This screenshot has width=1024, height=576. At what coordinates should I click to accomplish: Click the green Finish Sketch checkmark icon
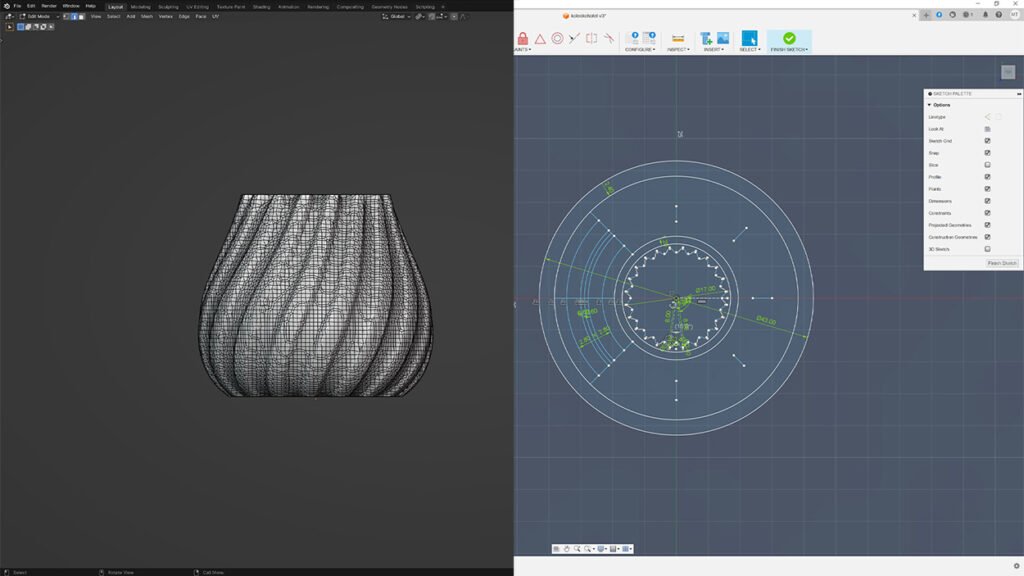point(789,37)
